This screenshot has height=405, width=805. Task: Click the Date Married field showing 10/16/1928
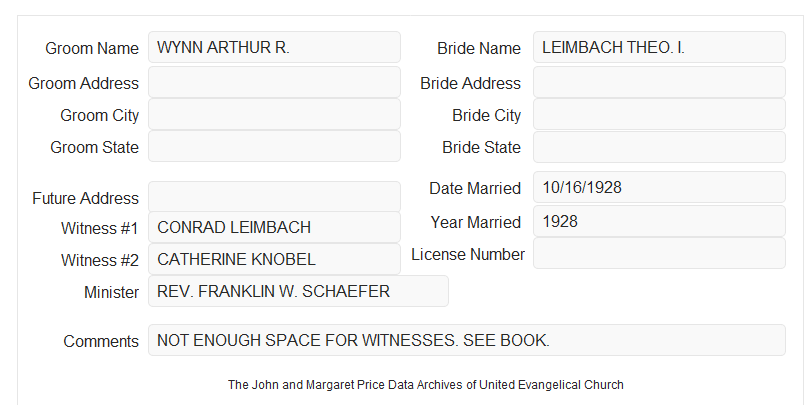click(659, 187)
